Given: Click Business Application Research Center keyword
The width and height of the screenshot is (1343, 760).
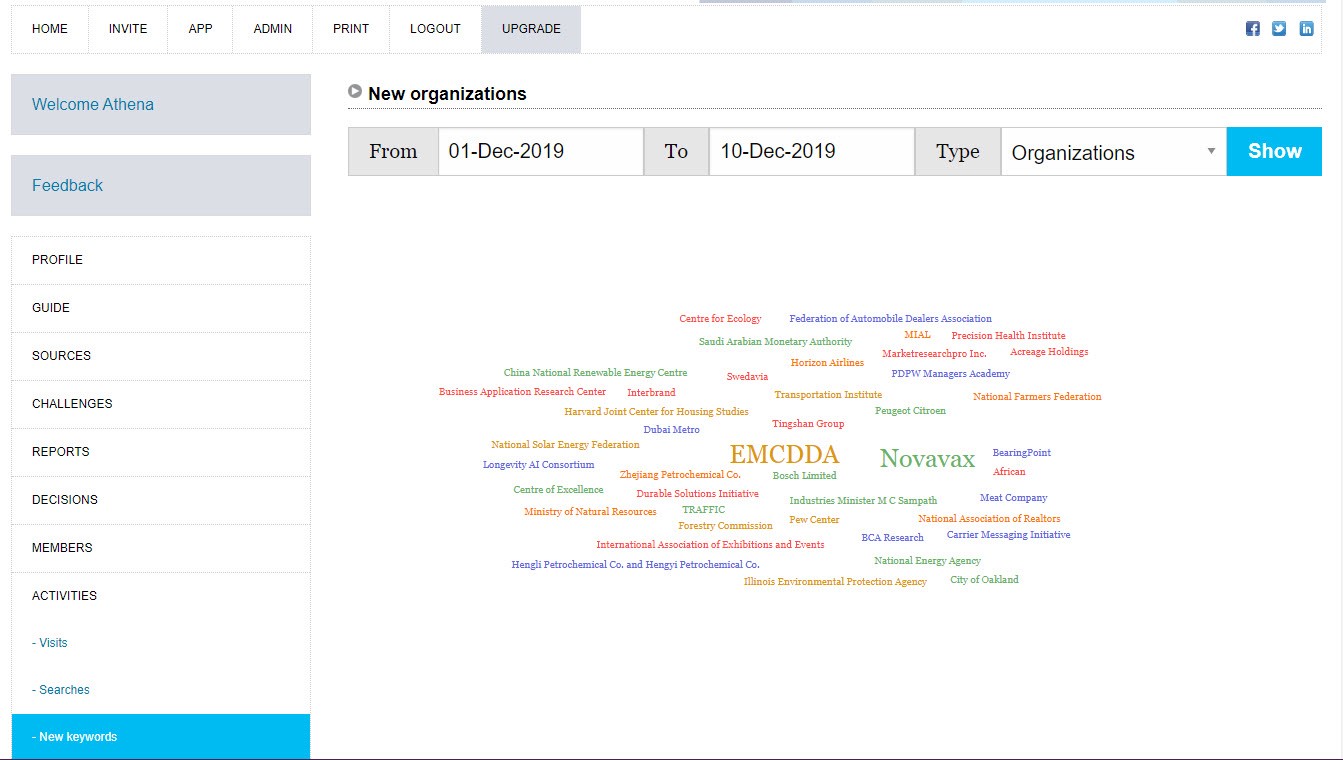Looking at the screenshot, I should tap(522, 392).
